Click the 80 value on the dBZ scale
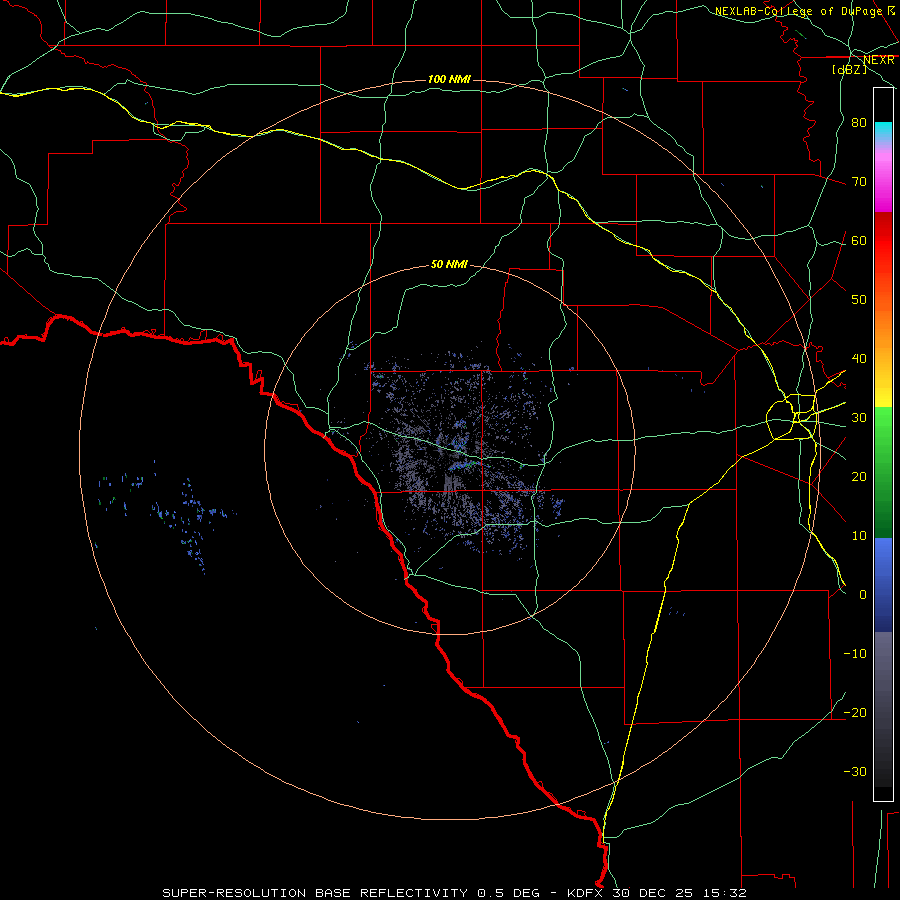Viewport: 900px width, 900px height. click(x=859, y=122)
